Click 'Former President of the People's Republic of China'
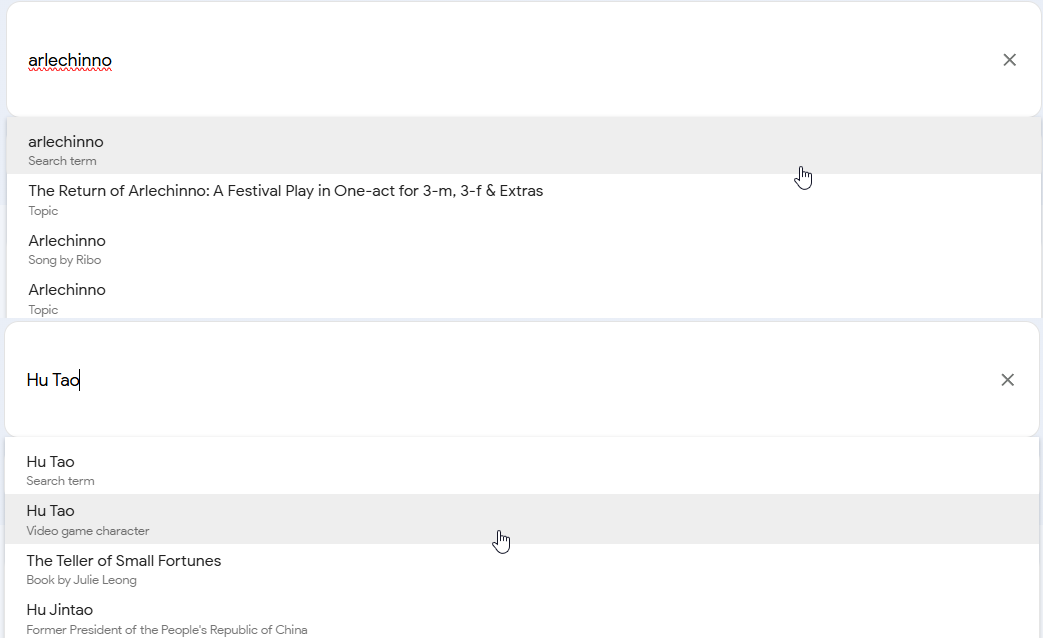 coord(167,630)
